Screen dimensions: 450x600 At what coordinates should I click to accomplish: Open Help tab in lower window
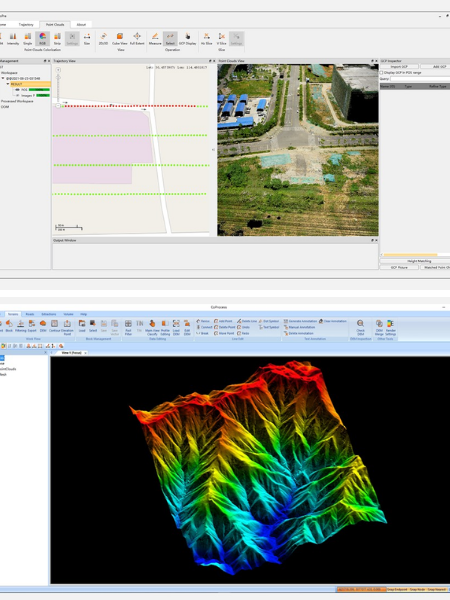tap(83, 314)
